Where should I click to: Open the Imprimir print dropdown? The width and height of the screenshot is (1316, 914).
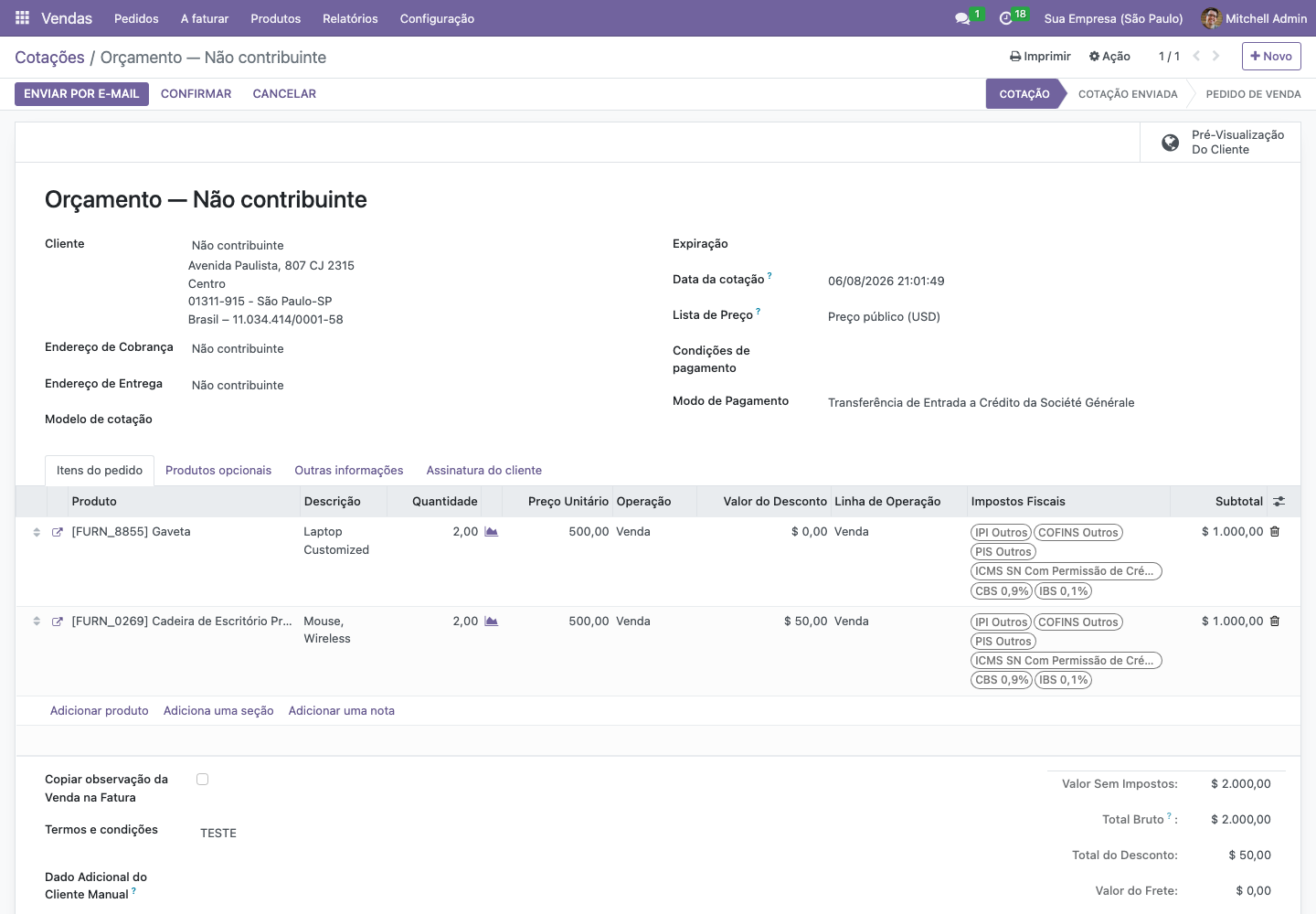[x=1040, y=56]
